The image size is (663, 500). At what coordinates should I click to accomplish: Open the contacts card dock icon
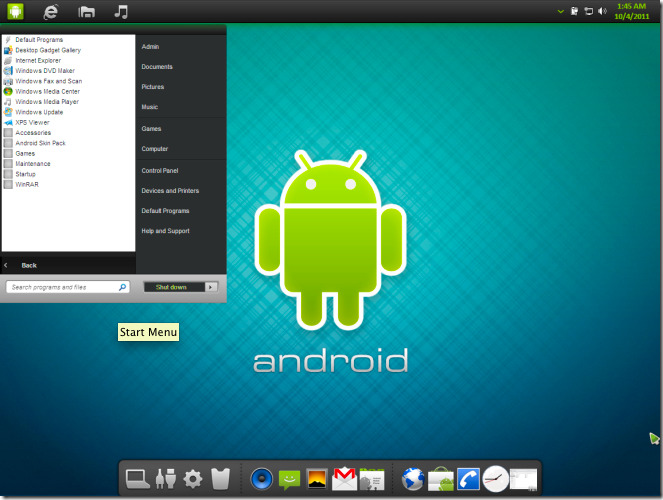pos(372,479)
